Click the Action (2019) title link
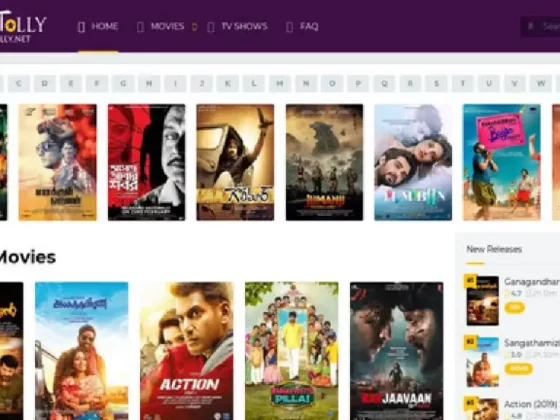Viewport: 560px width, 420px height. click(x=531, y=404)
